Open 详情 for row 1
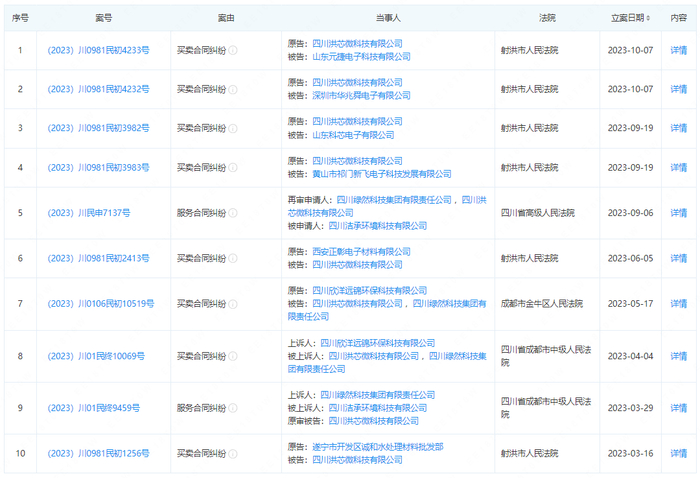 [x=679, y=50]
